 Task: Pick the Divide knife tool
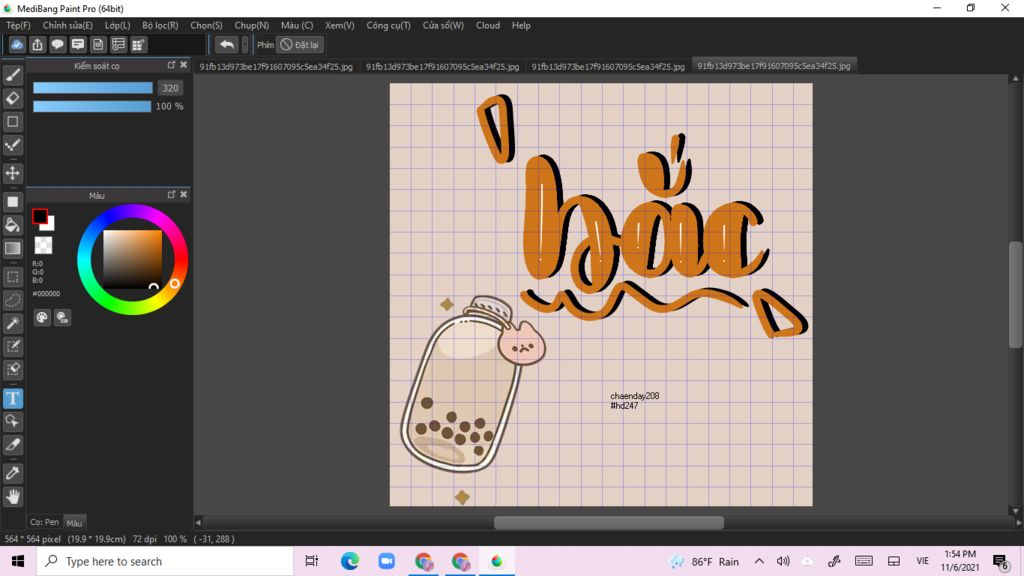[12, 445]
